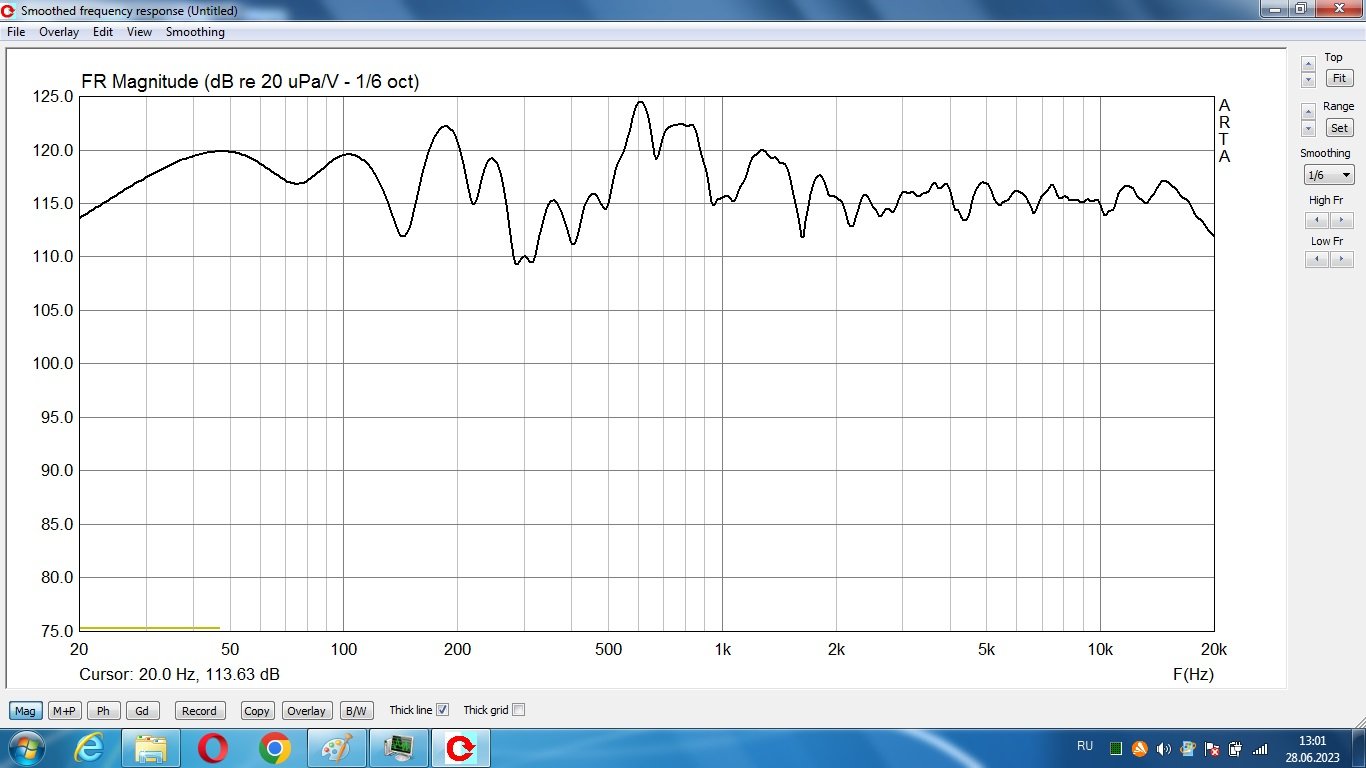Click the Fit button under Top
Viewport: 1366px width, 768px height.
tap(1338, 78)
